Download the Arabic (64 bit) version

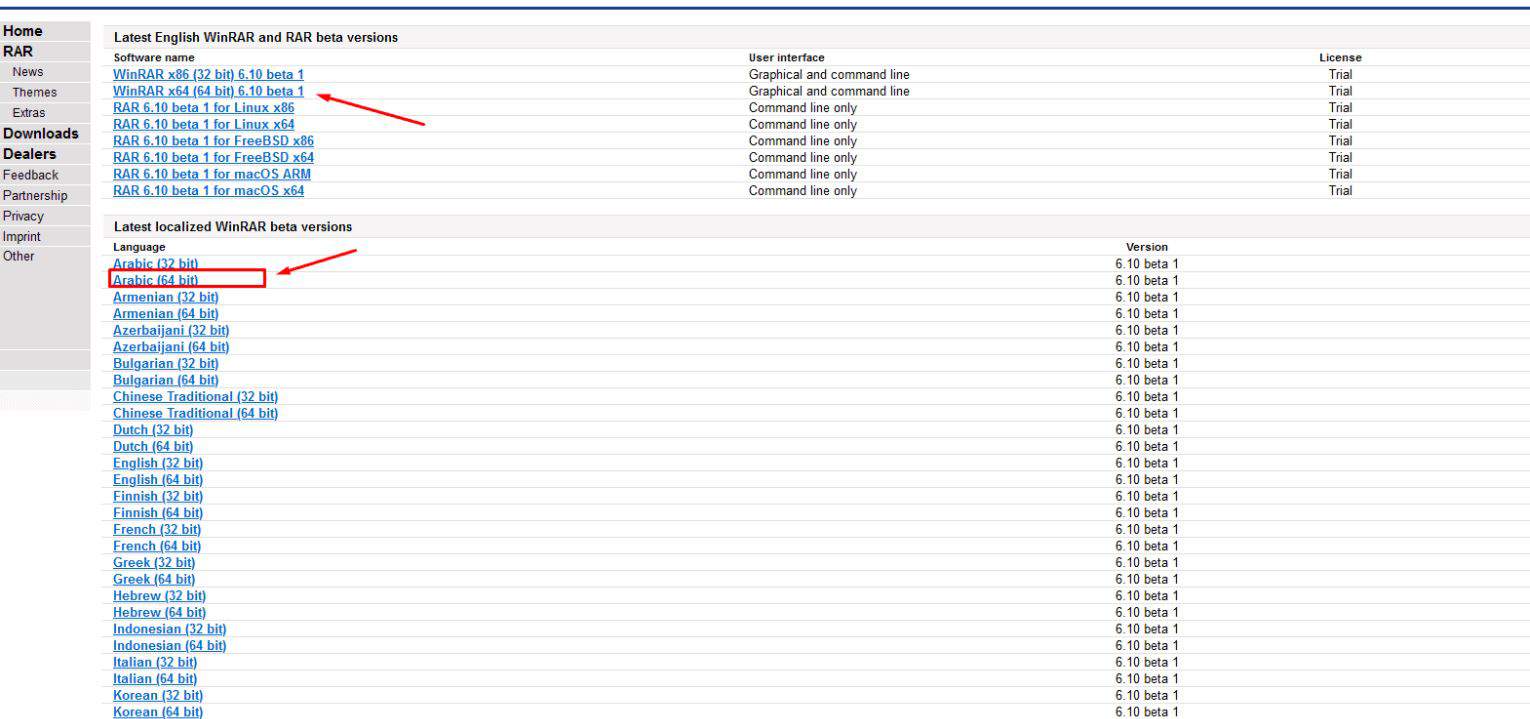pos(156,280)
